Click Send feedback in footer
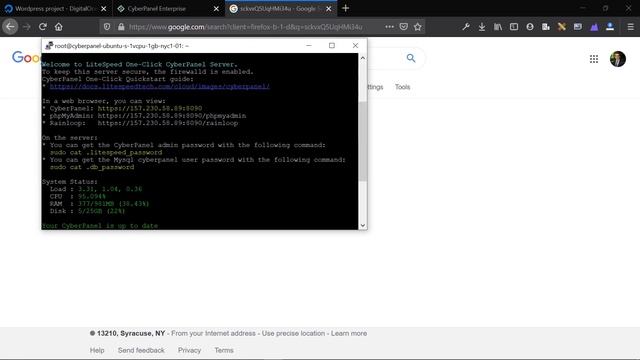The image size is (640, 360). pos(141,350)
